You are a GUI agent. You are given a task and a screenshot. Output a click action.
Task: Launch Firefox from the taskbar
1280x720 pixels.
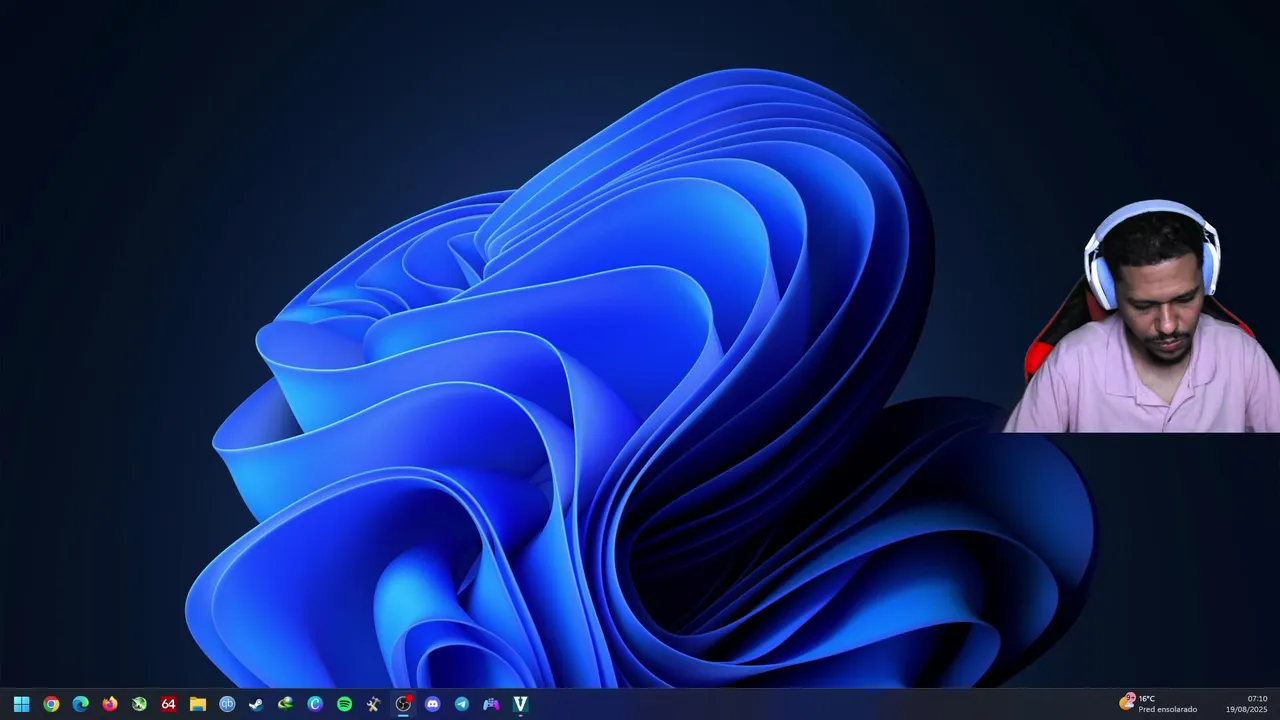(110, 704)
